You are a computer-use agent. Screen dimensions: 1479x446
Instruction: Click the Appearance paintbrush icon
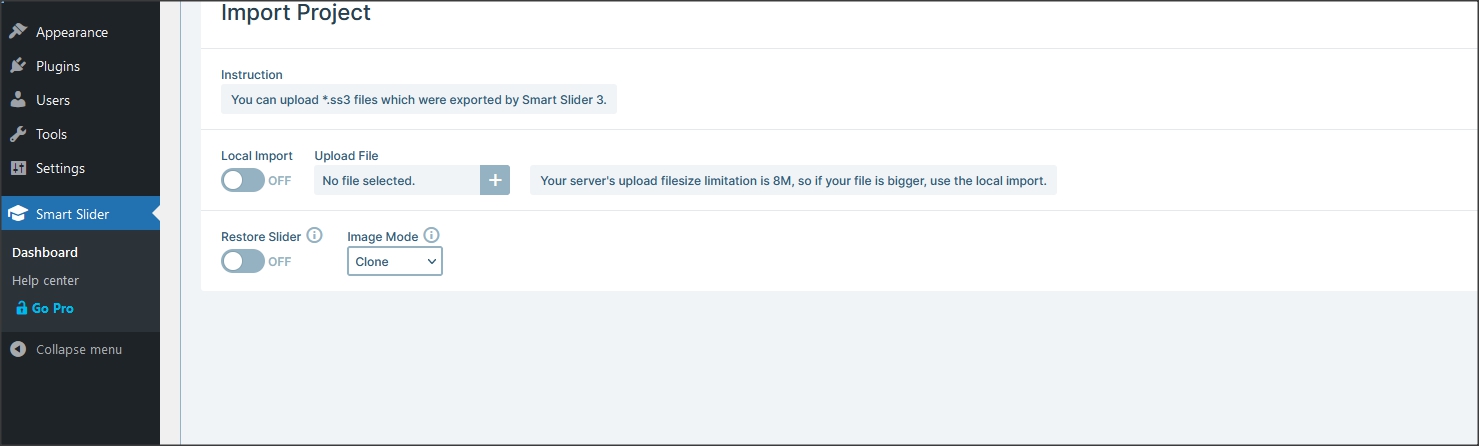click(x=18, y=32)
